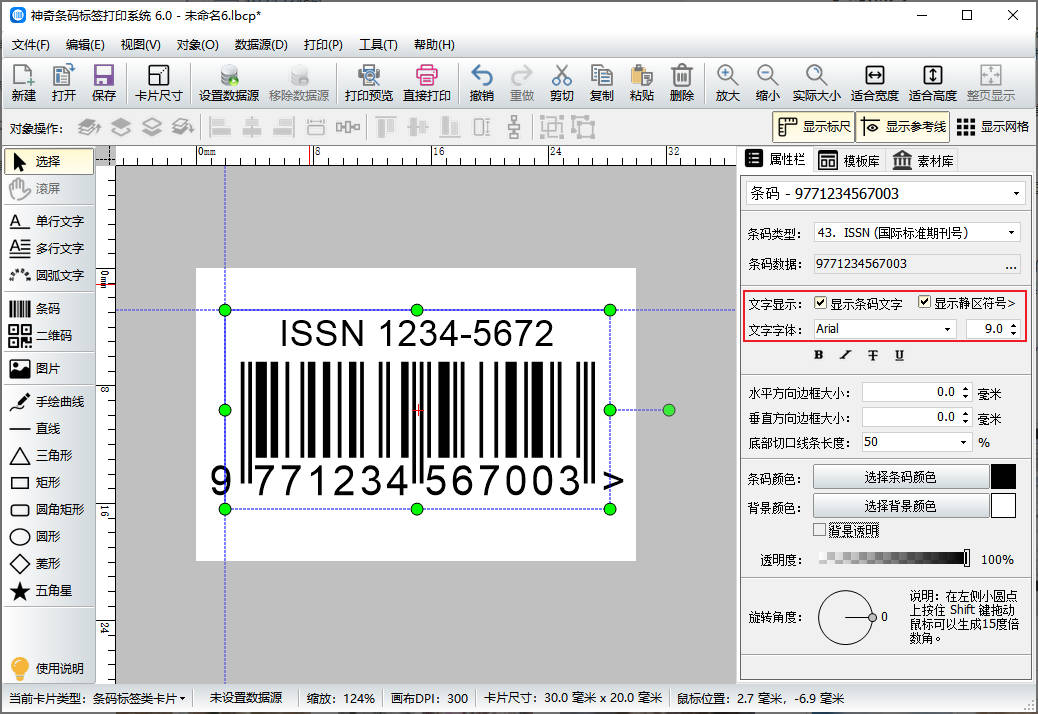Click 选择背景颜色 button
1038x714 pixels.
pyautogui.click(x=900, y=506)
